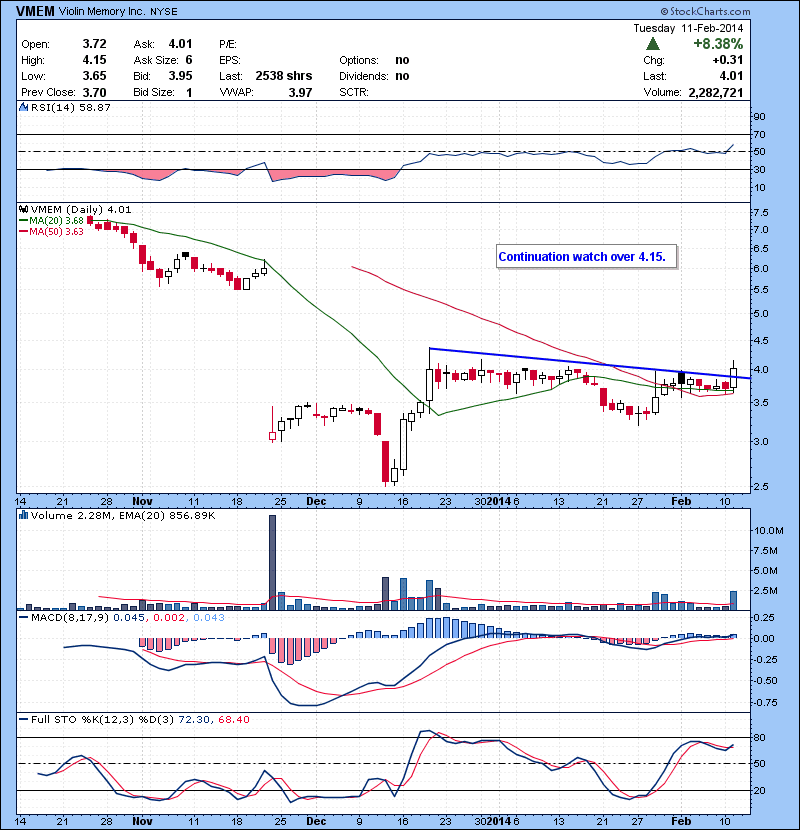Click the Prev Close value 3.70

point(94,92)
